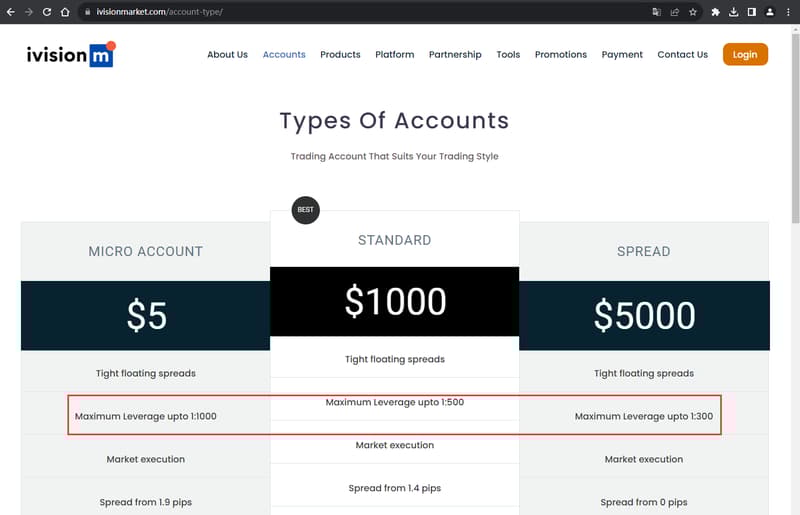
Task: Select Promotions in navigation bar
Action: (560, 55)
